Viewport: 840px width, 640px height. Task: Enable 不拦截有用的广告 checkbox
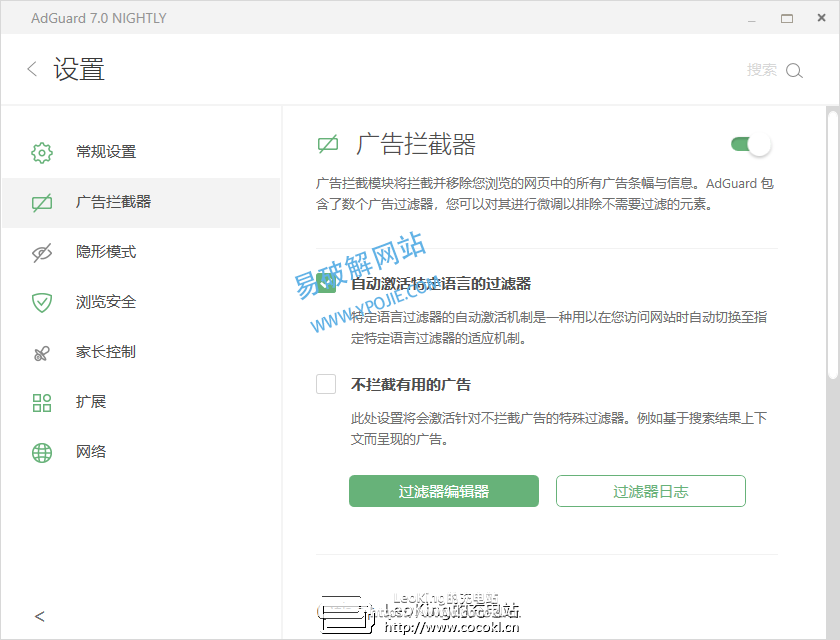[326, 384]
